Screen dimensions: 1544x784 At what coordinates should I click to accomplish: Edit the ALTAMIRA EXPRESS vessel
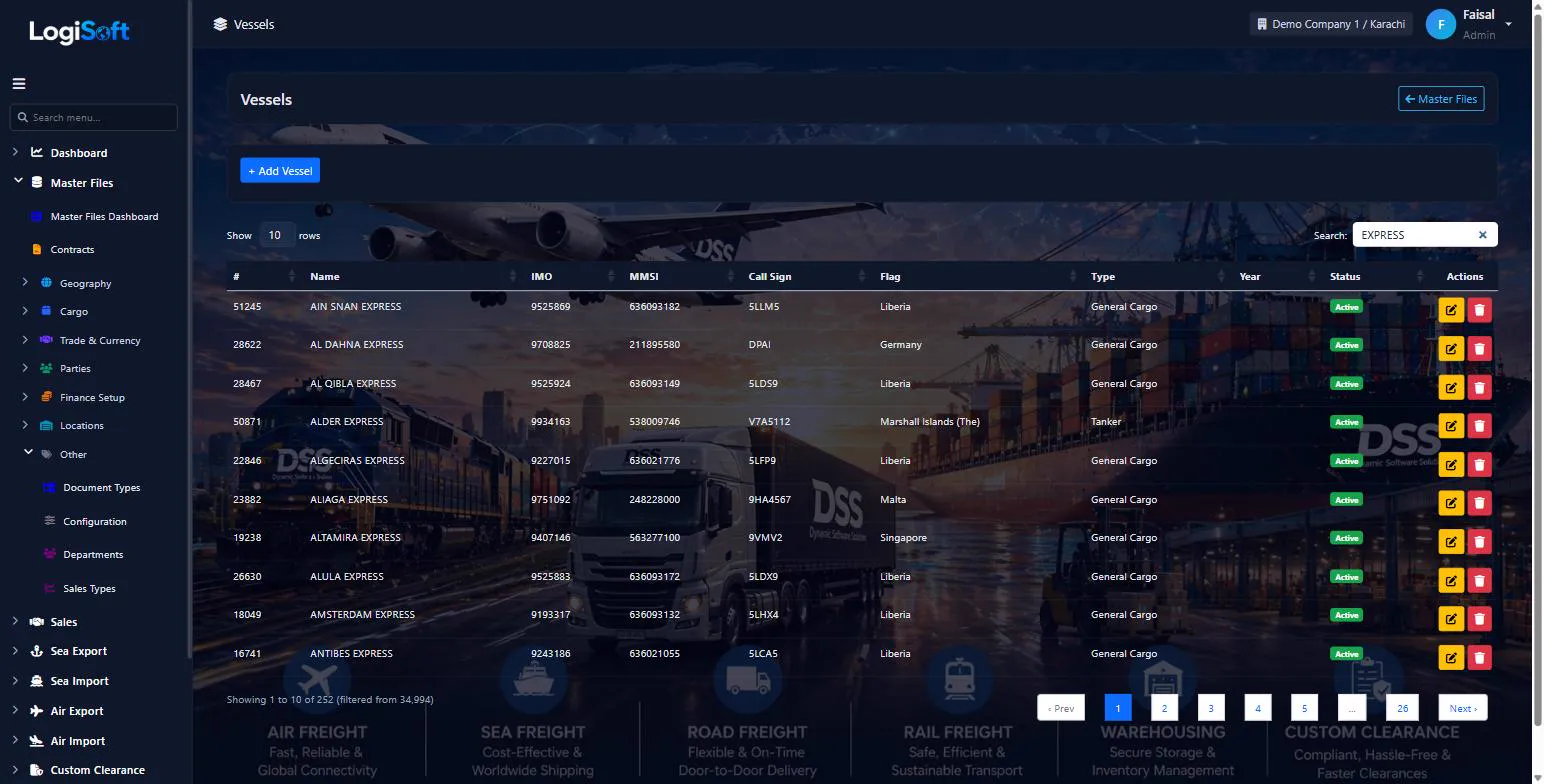[x=1450, y=542]
